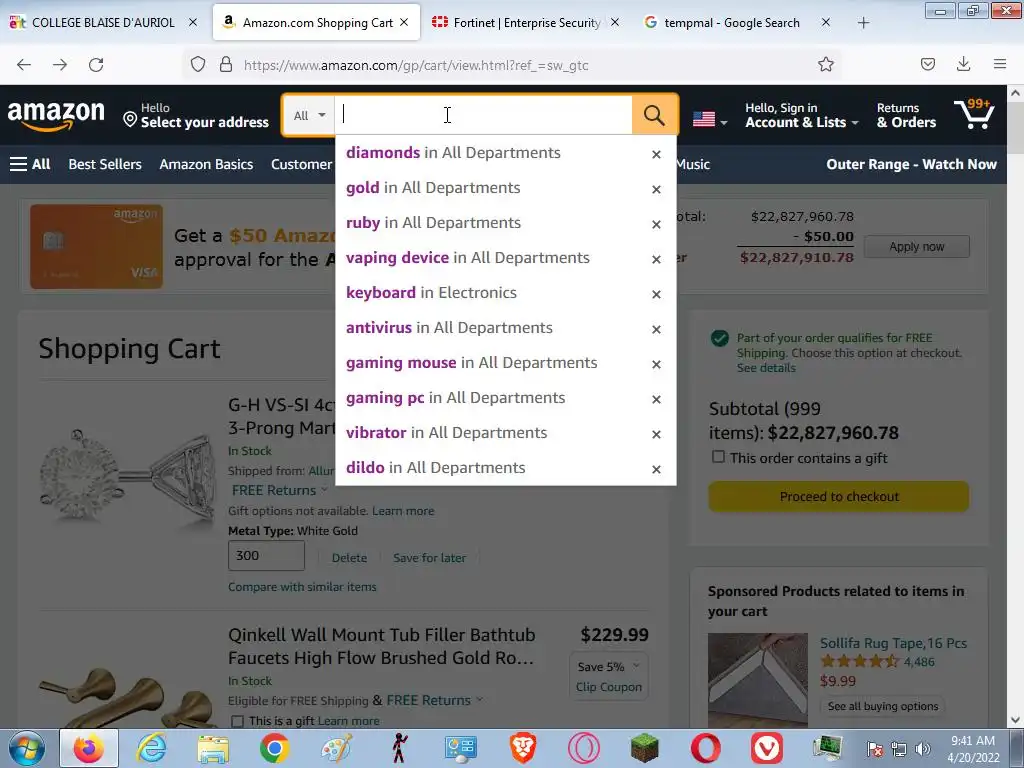
Task: Click the volume speaker tray icon
Action: coord(923,748)
